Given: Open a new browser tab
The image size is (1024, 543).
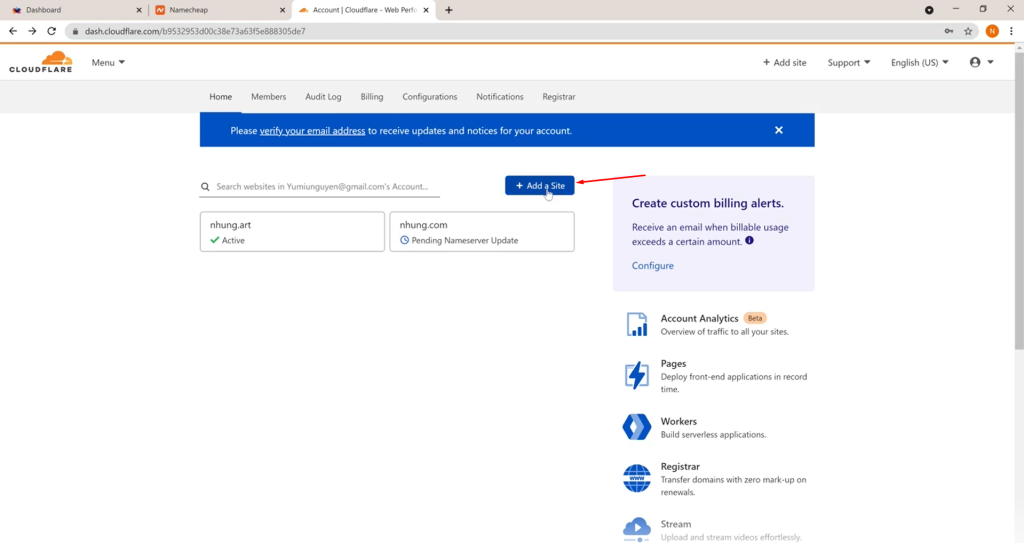Looking at the screenshot, I should point(449,10).
